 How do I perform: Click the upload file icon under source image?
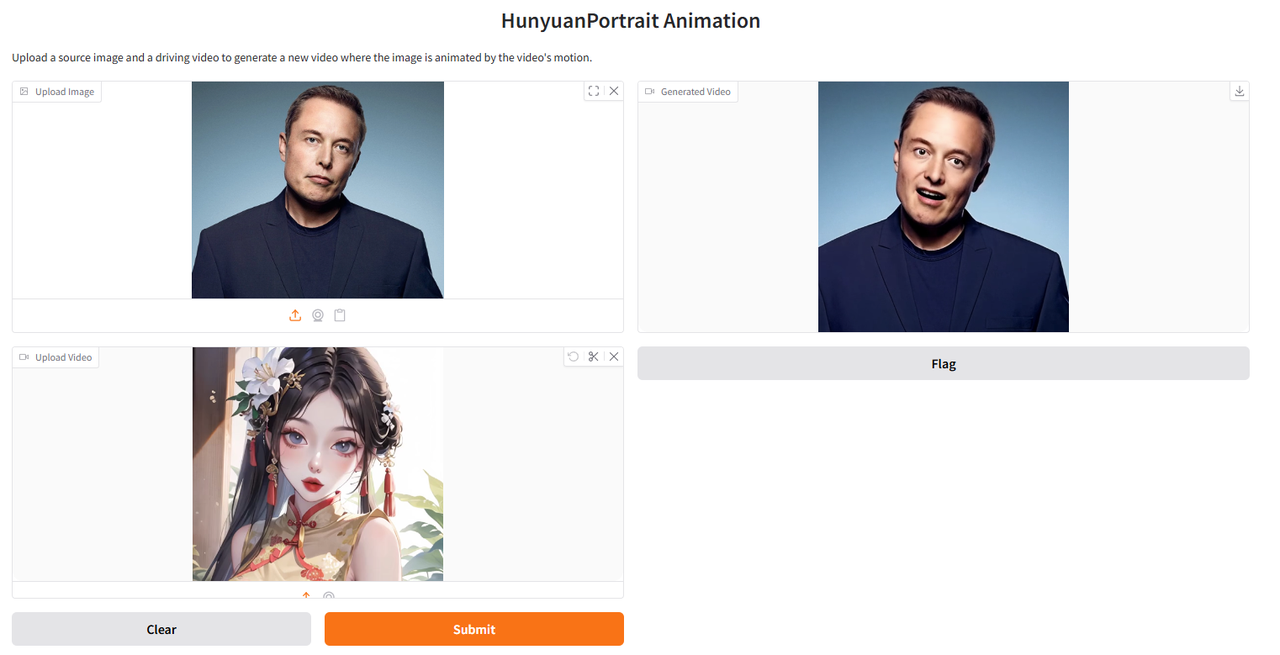tap(295, 315)
